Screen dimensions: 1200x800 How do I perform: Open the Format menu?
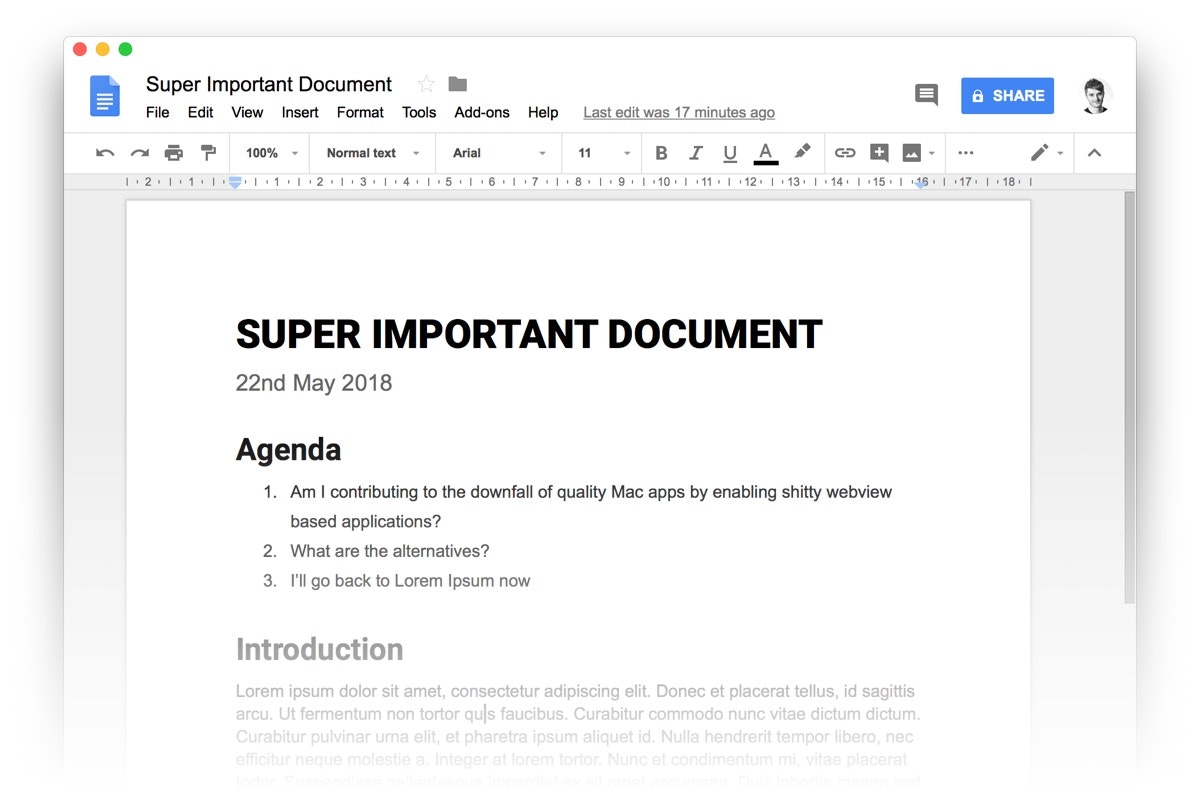[x=360, y=112]
